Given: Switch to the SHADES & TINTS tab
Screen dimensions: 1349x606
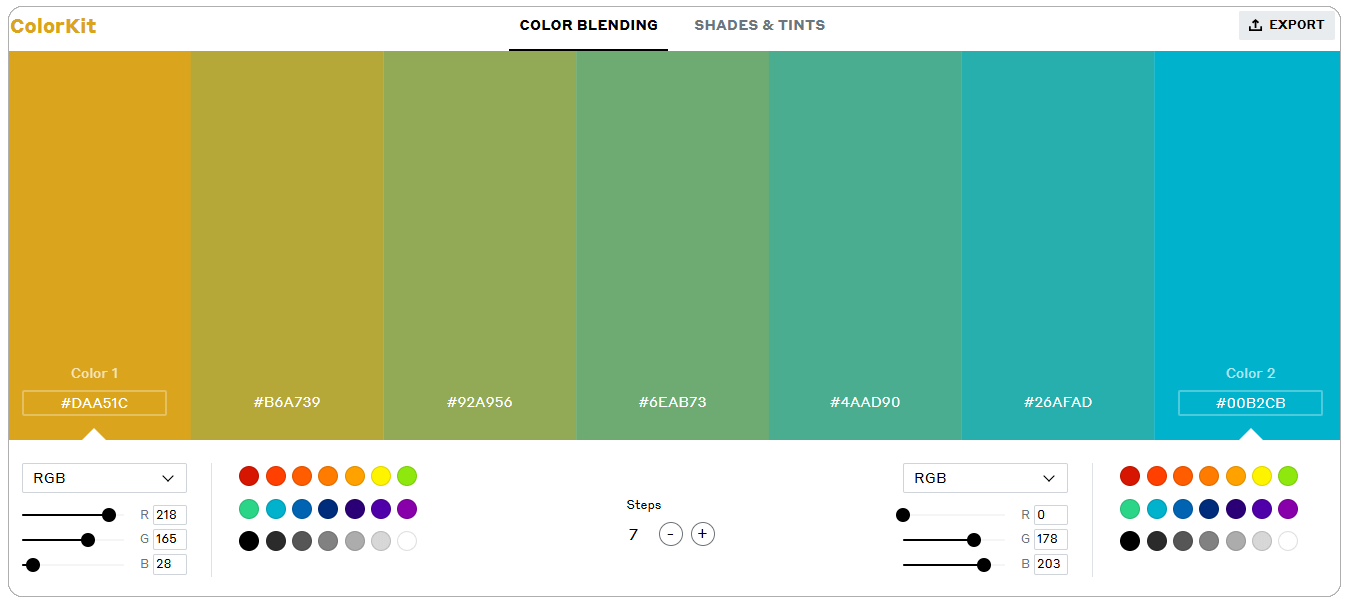Looking at the screenshot, I should click(759, 25).
